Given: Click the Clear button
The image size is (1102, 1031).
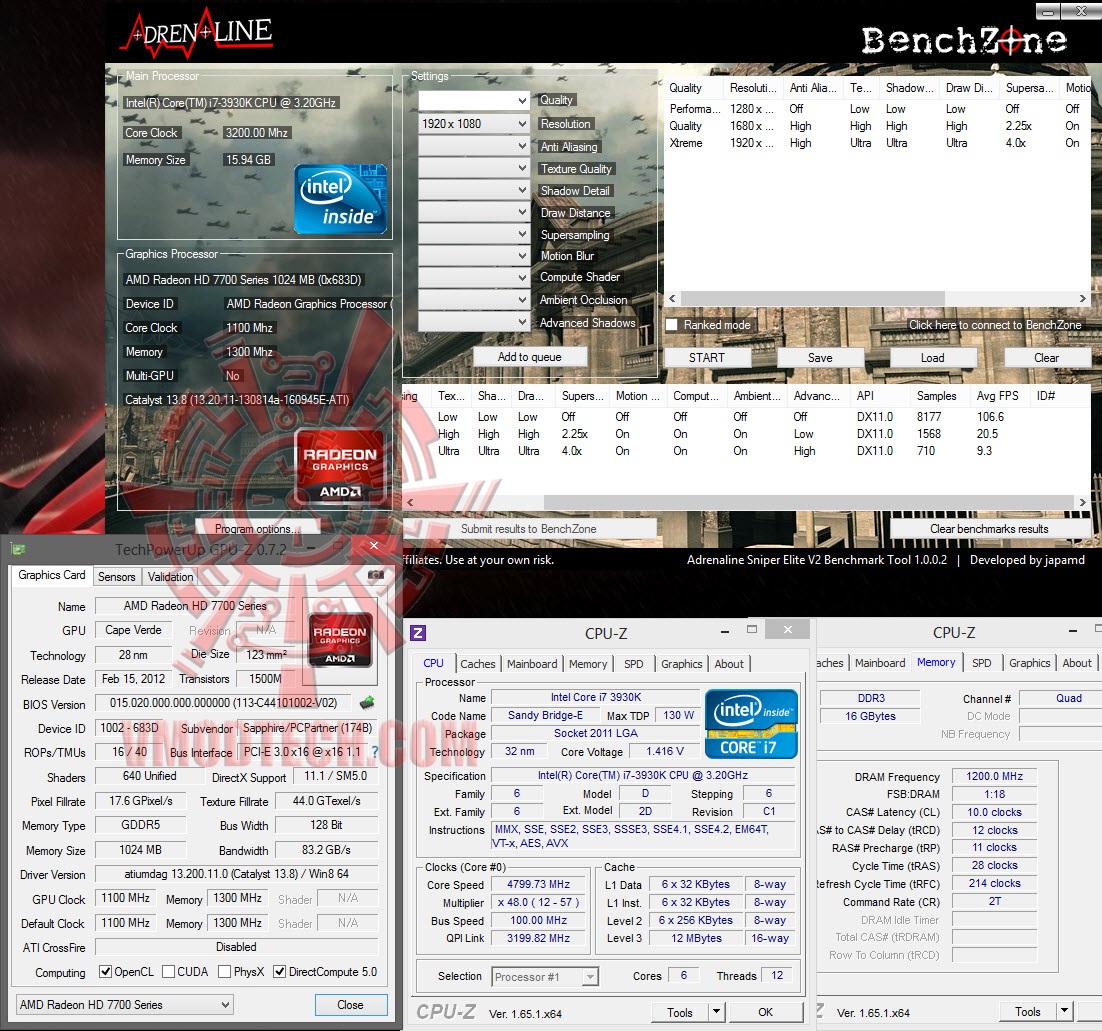Looking at the screenshot, I should coord(1046,358).
